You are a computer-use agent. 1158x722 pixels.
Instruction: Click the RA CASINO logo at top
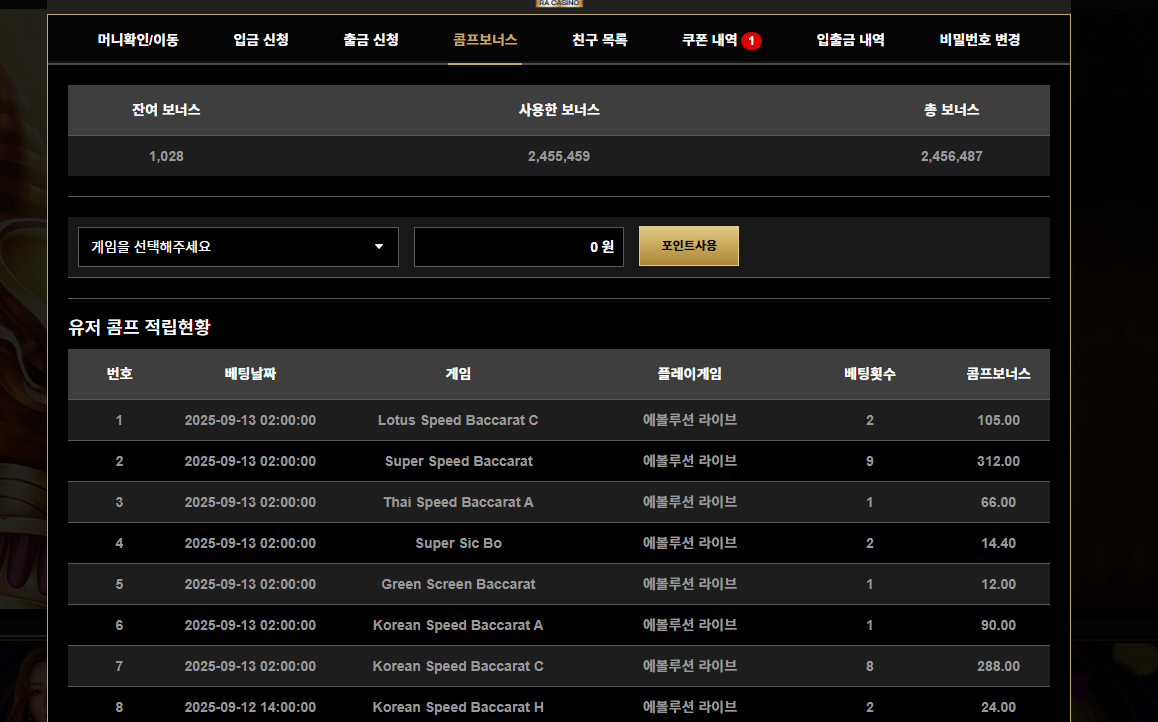[x=559, y=4]
